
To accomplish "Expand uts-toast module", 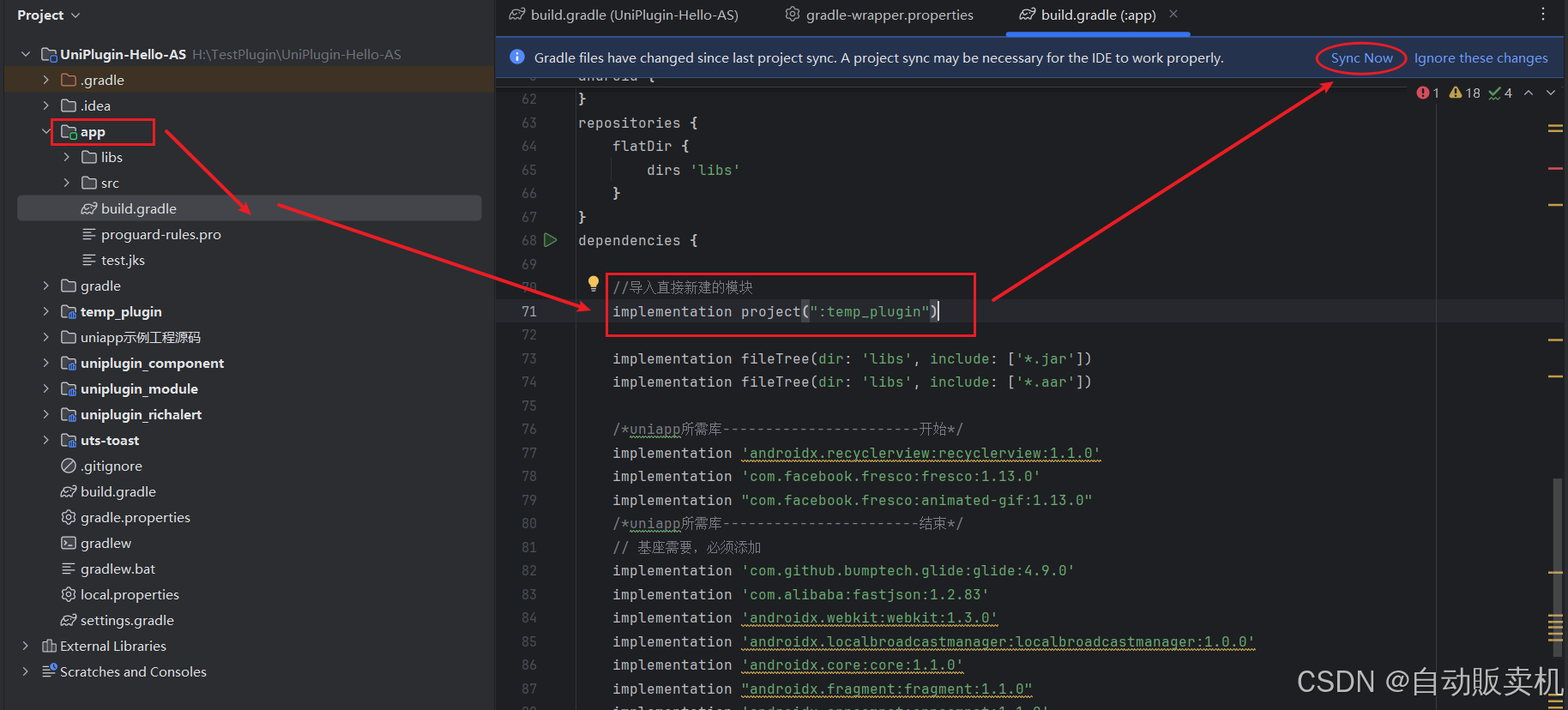I will [46, 440].
